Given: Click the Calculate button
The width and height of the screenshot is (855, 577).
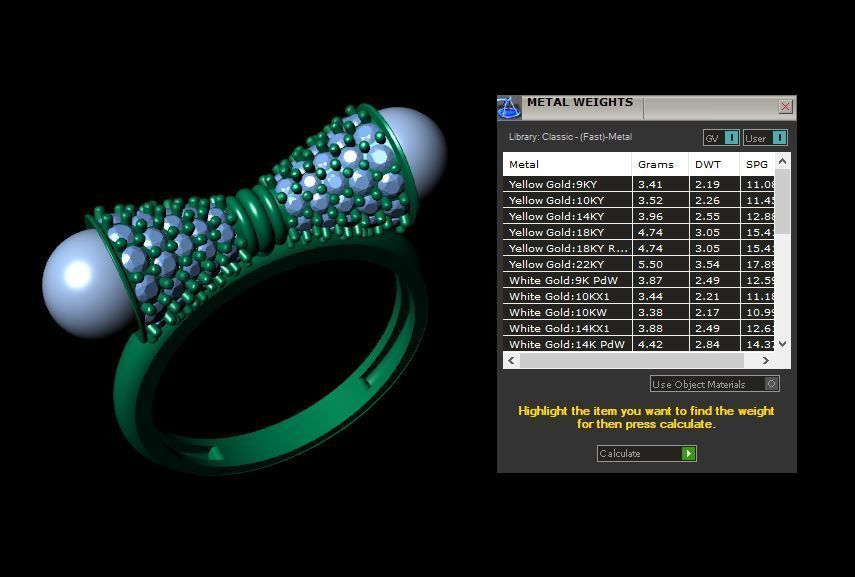Looking at the screenshot, I should tap(646, 453).
